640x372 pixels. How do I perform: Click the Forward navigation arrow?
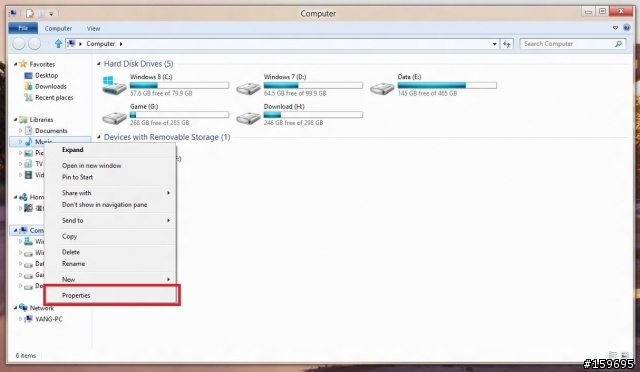pyautogui.click(x=34, y=44)
